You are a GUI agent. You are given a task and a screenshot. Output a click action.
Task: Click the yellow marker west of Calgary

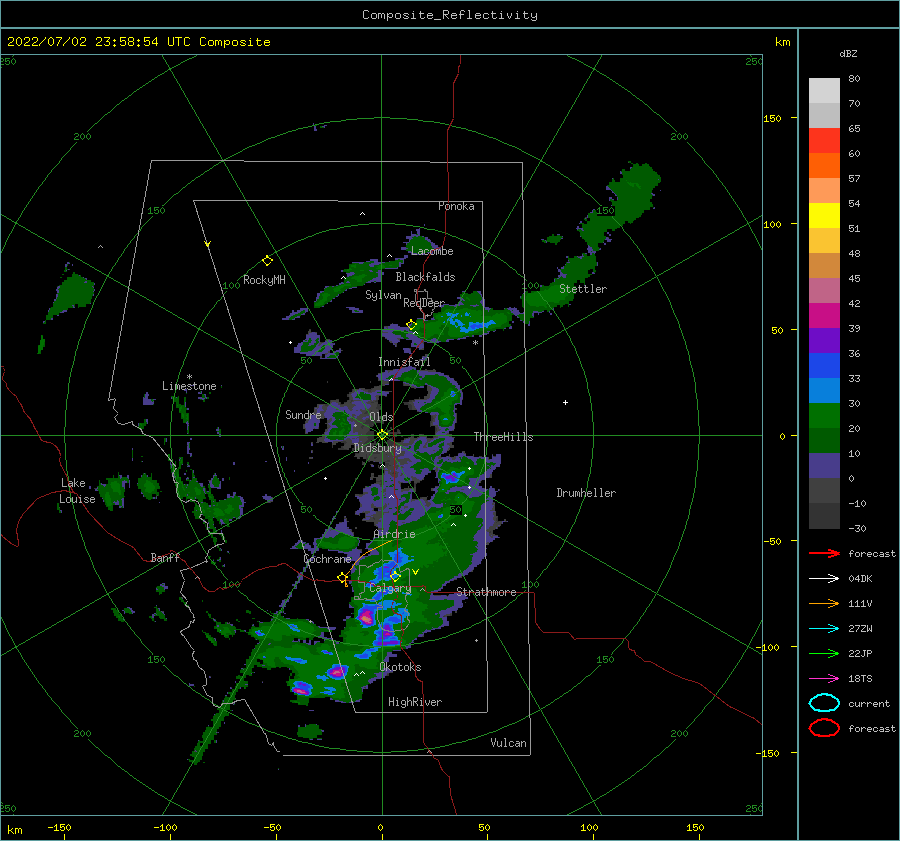343,578
